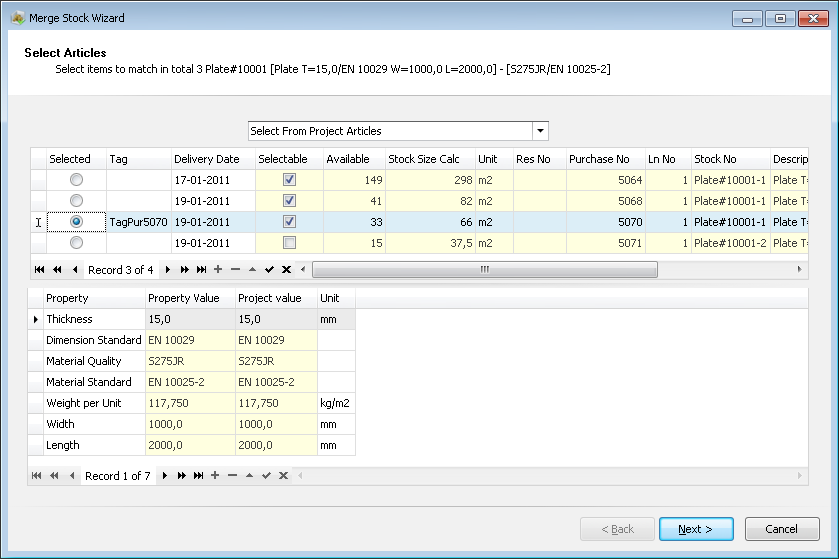This screenshot has width=839, height=559.
Task: Enable Selectable checkbox for purchase 5071 row
Action: (289, 243)
